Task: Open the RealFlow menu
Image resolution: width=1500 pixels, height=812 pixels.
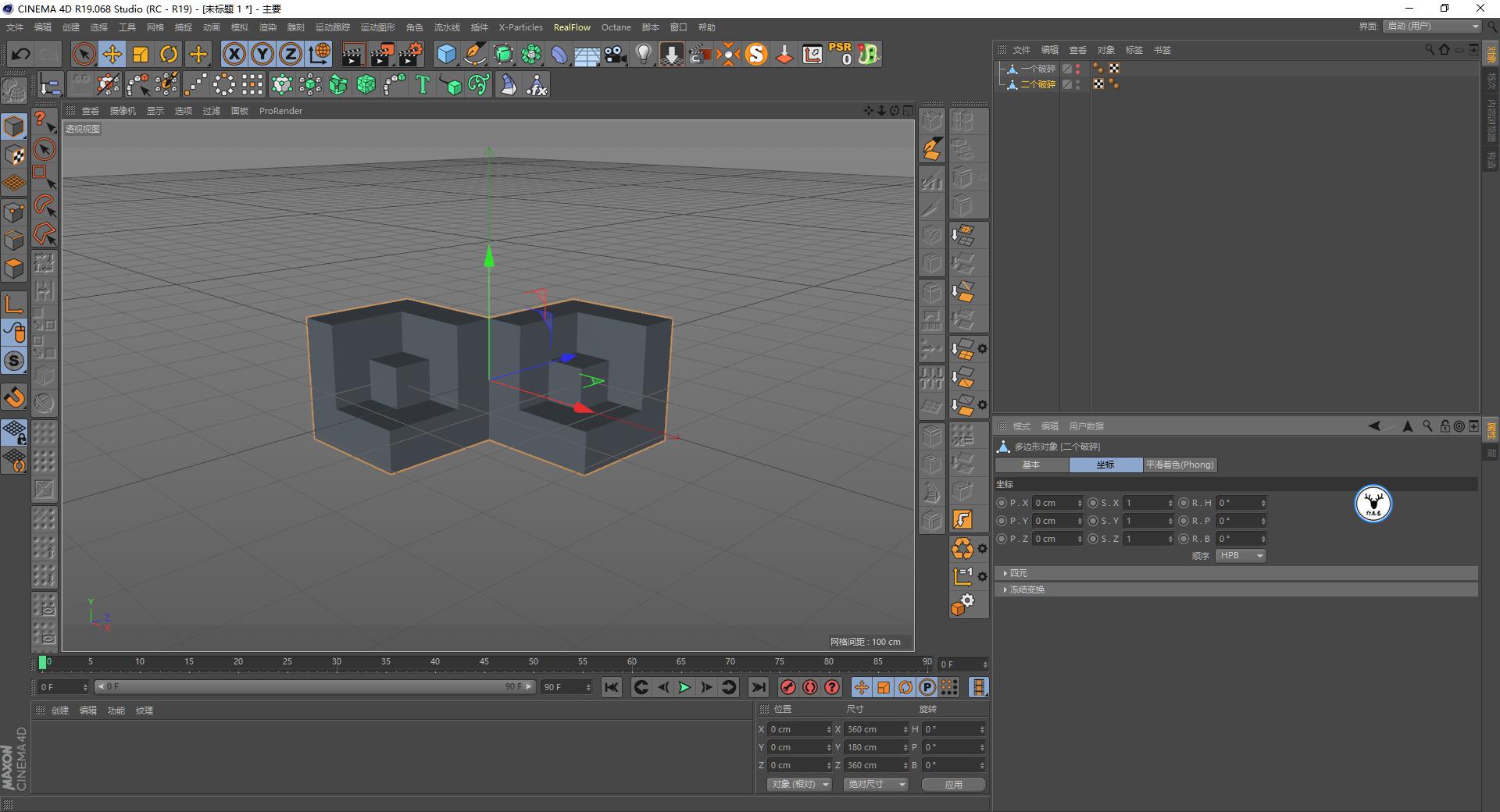Action: point(571,27)
